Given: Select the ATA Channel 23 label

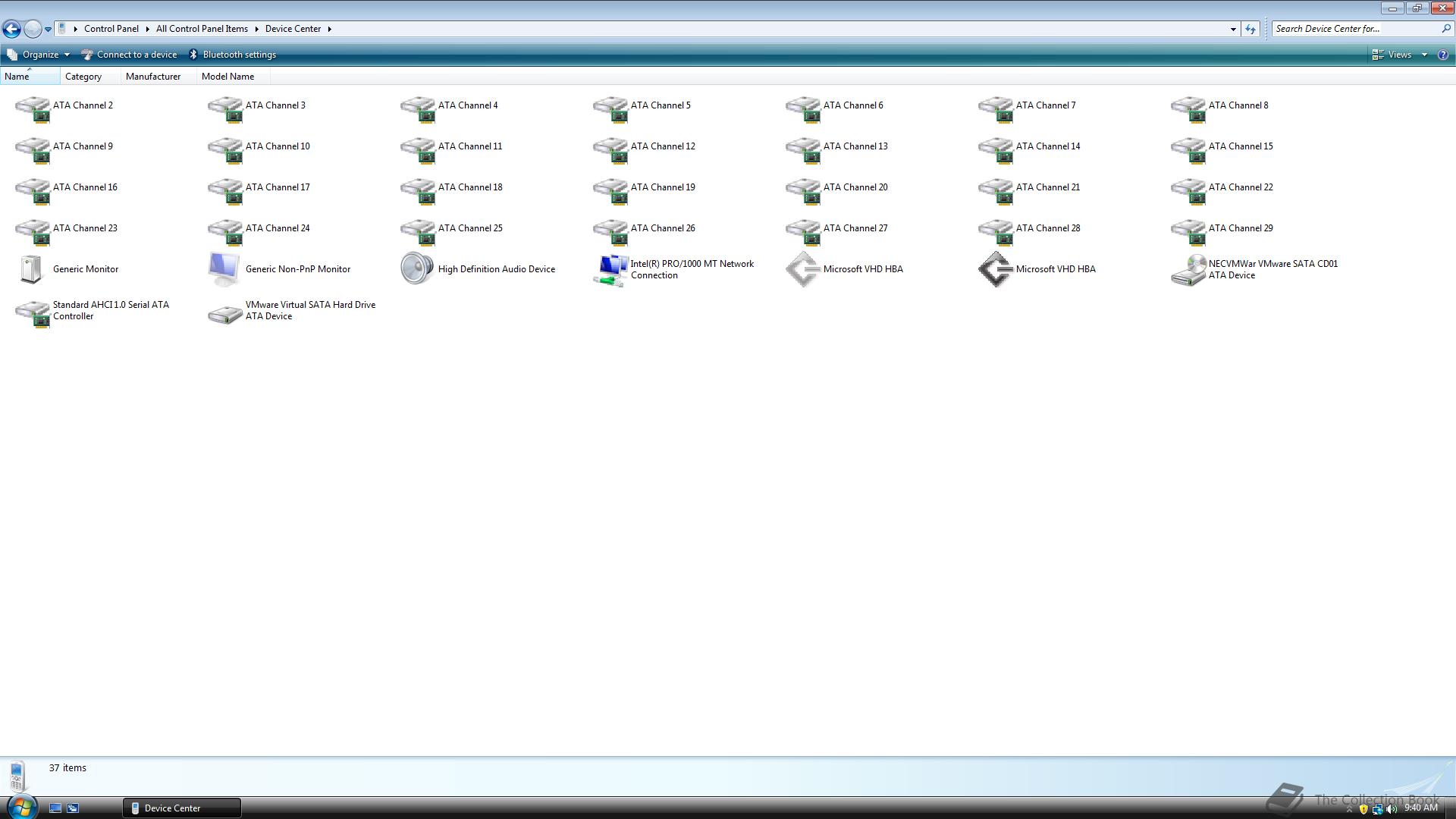Looking at the screenshot, I should coord(85,228).
